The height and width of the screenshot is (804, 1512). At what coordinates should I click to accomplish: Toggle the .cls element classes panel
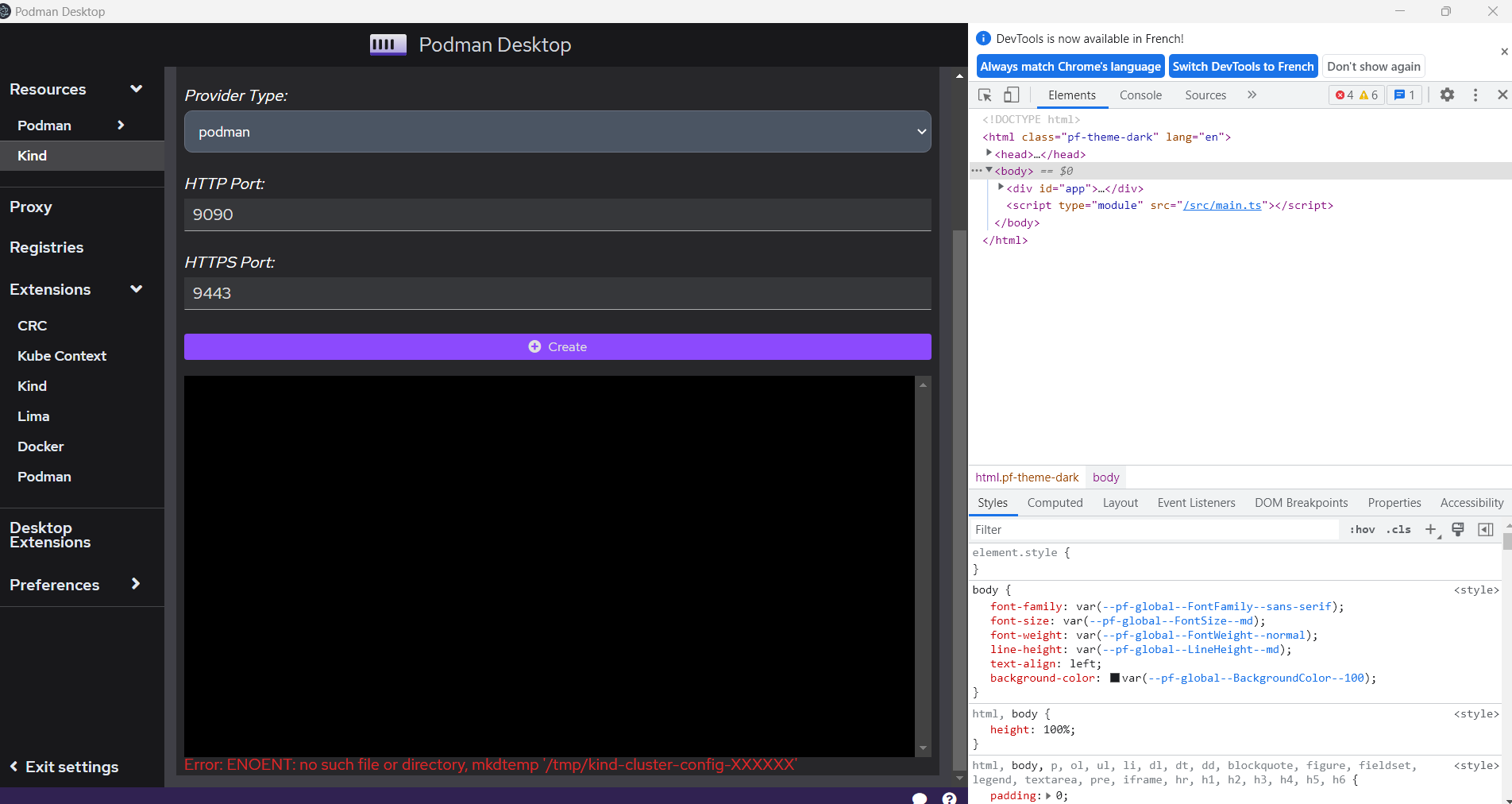click(1398, 529)
